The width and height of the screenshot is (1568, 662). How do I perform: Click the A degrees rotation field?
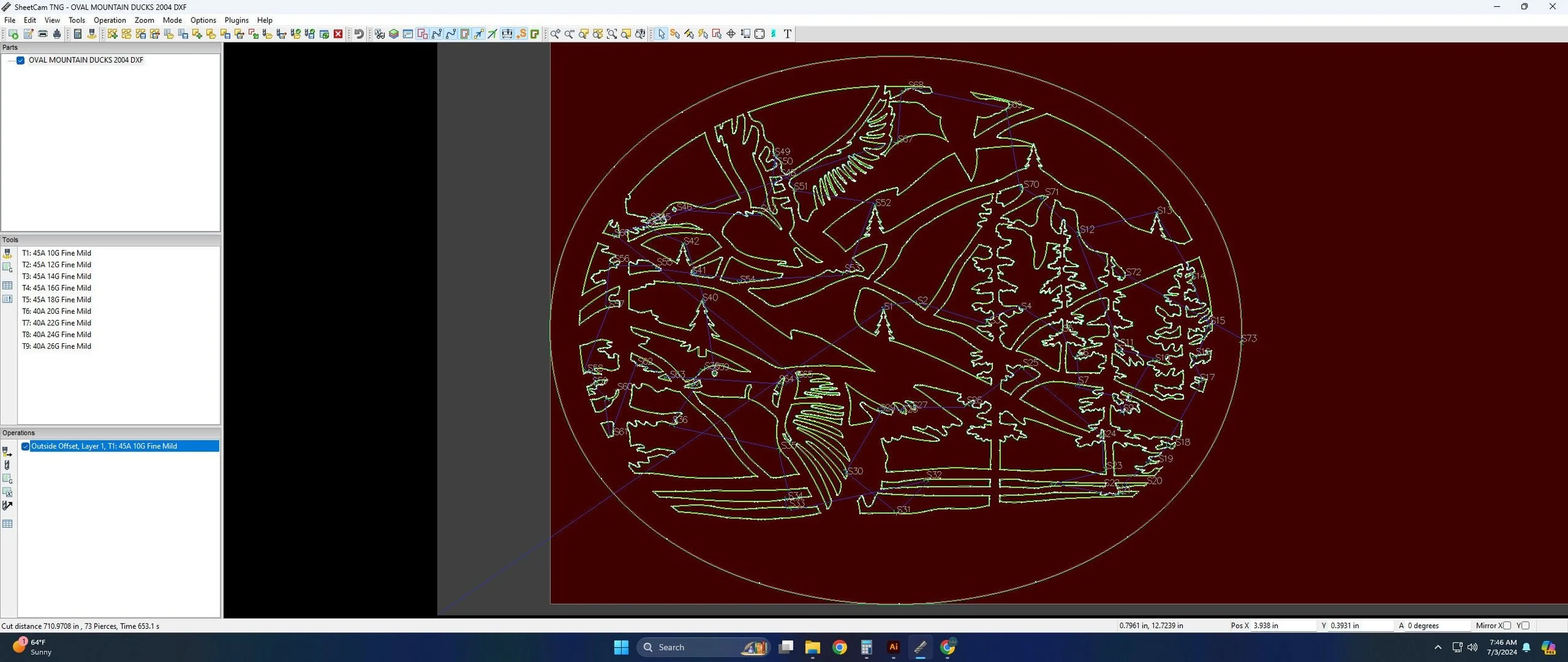click(x=1438, y=626)
